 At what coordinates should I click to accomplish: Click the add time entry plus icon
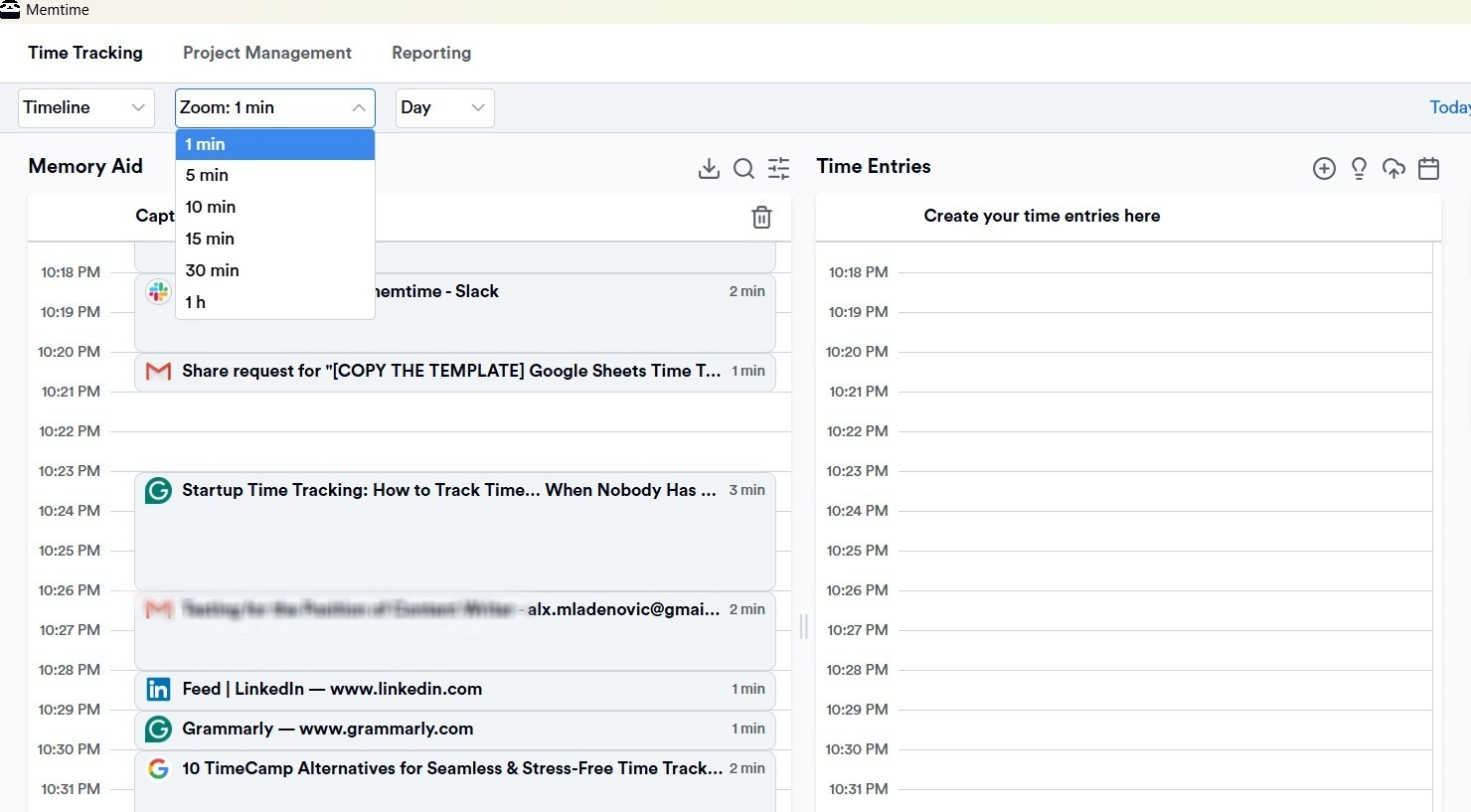tap(1324, 168)
